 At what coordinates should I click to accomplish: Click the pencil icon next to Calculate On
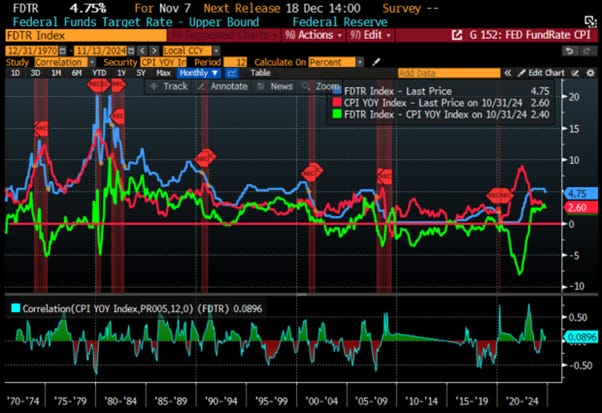[376, 62]
